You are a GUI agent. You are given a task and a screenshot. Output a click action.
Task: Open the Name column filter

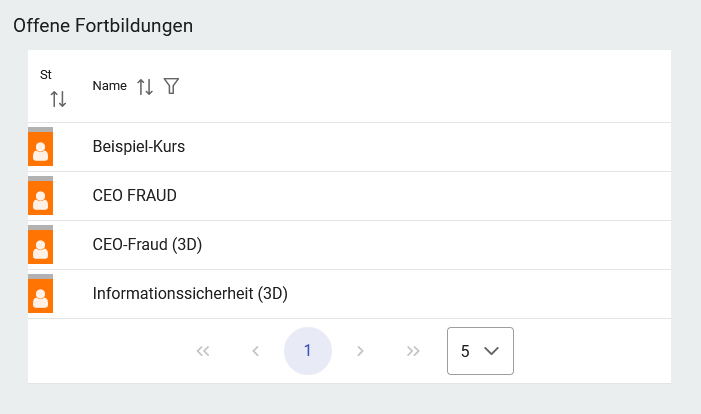(x=171, y=87)
